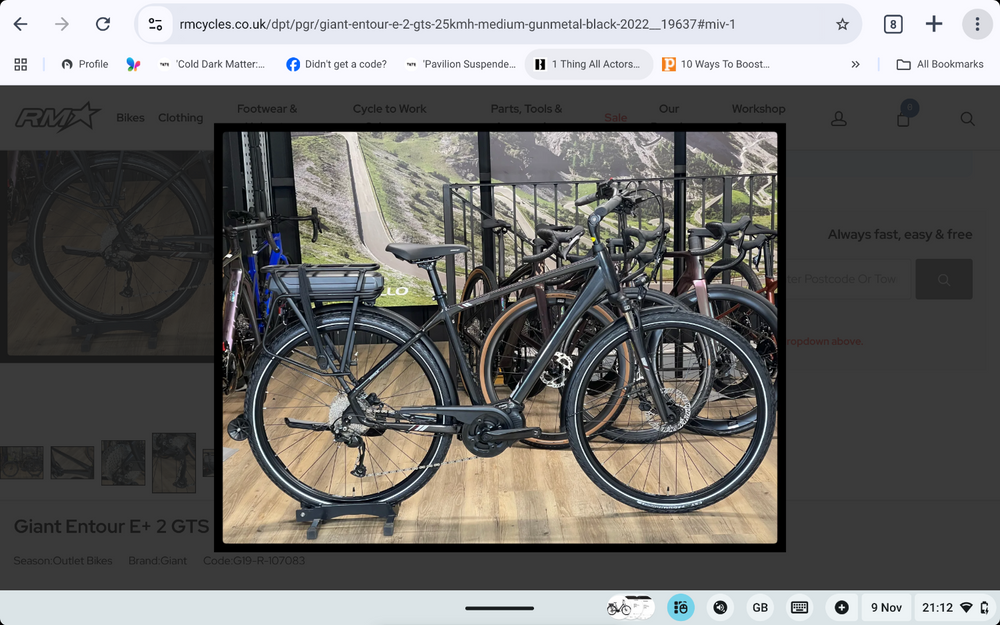The image size is (1000, 625).
Task: Open the Bikes menu
Action: coord(130,117)
